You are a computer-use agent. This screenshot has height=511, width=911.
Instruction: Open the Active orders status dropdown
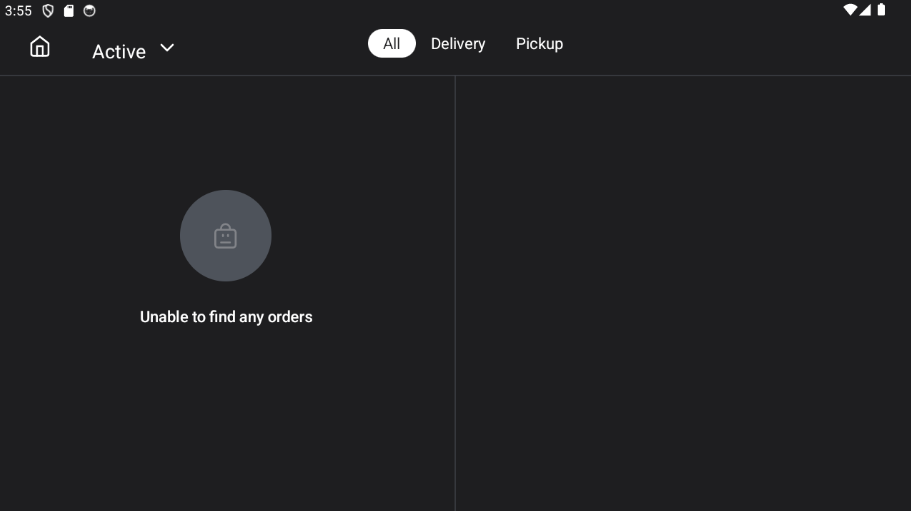coord(133,51)
